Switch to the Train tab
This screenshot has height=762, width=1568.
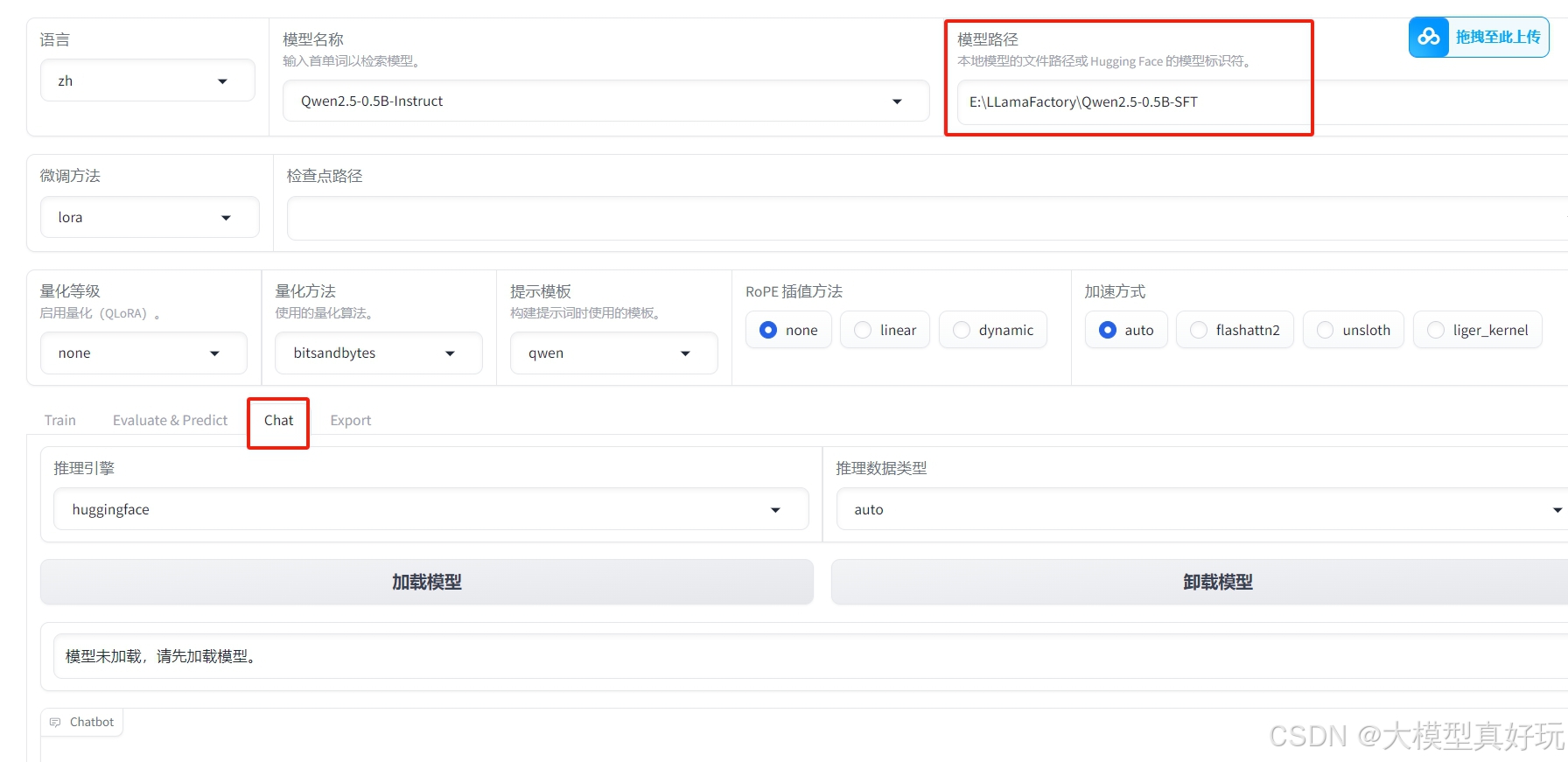[60, 420]
